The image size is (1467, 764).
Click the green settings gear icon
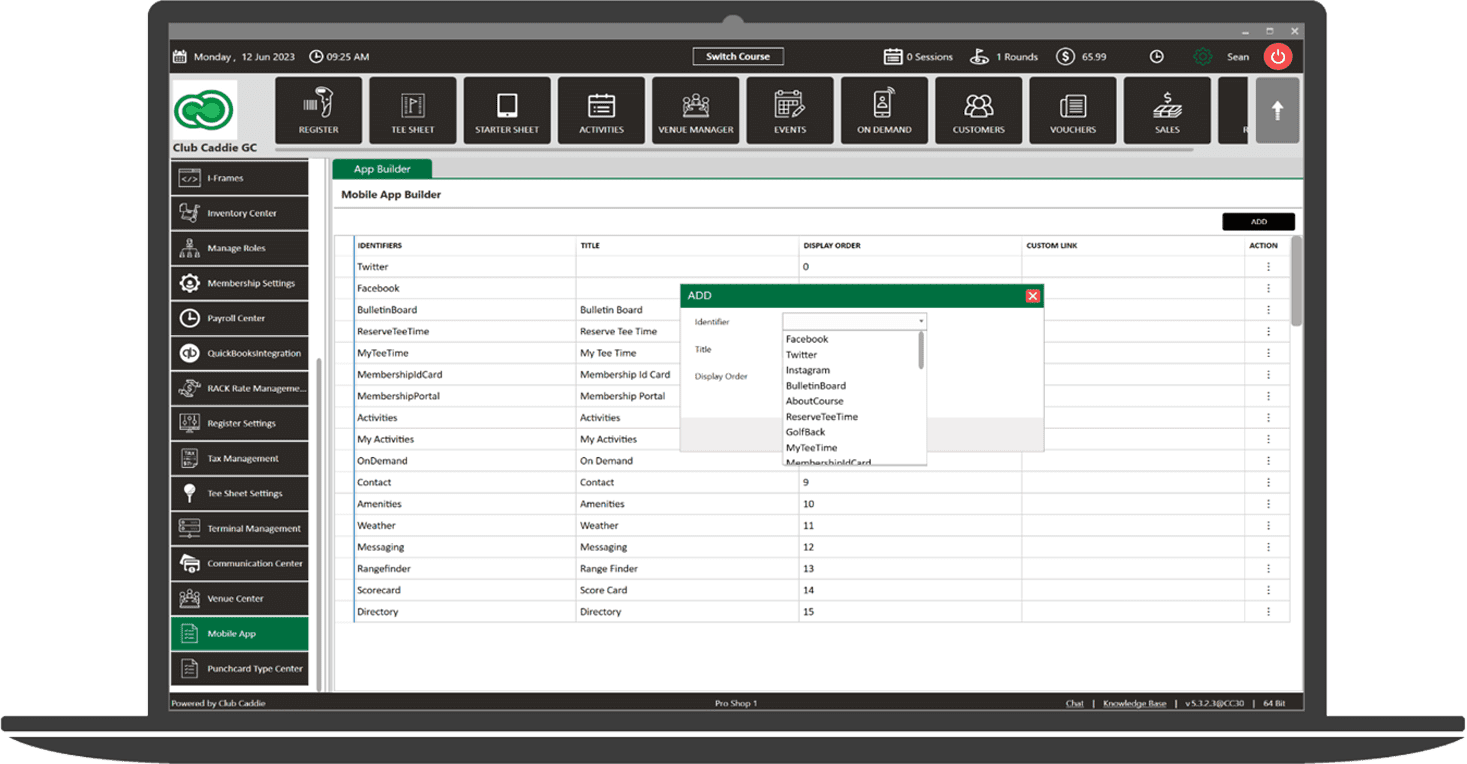click(x=1202, y=57)
